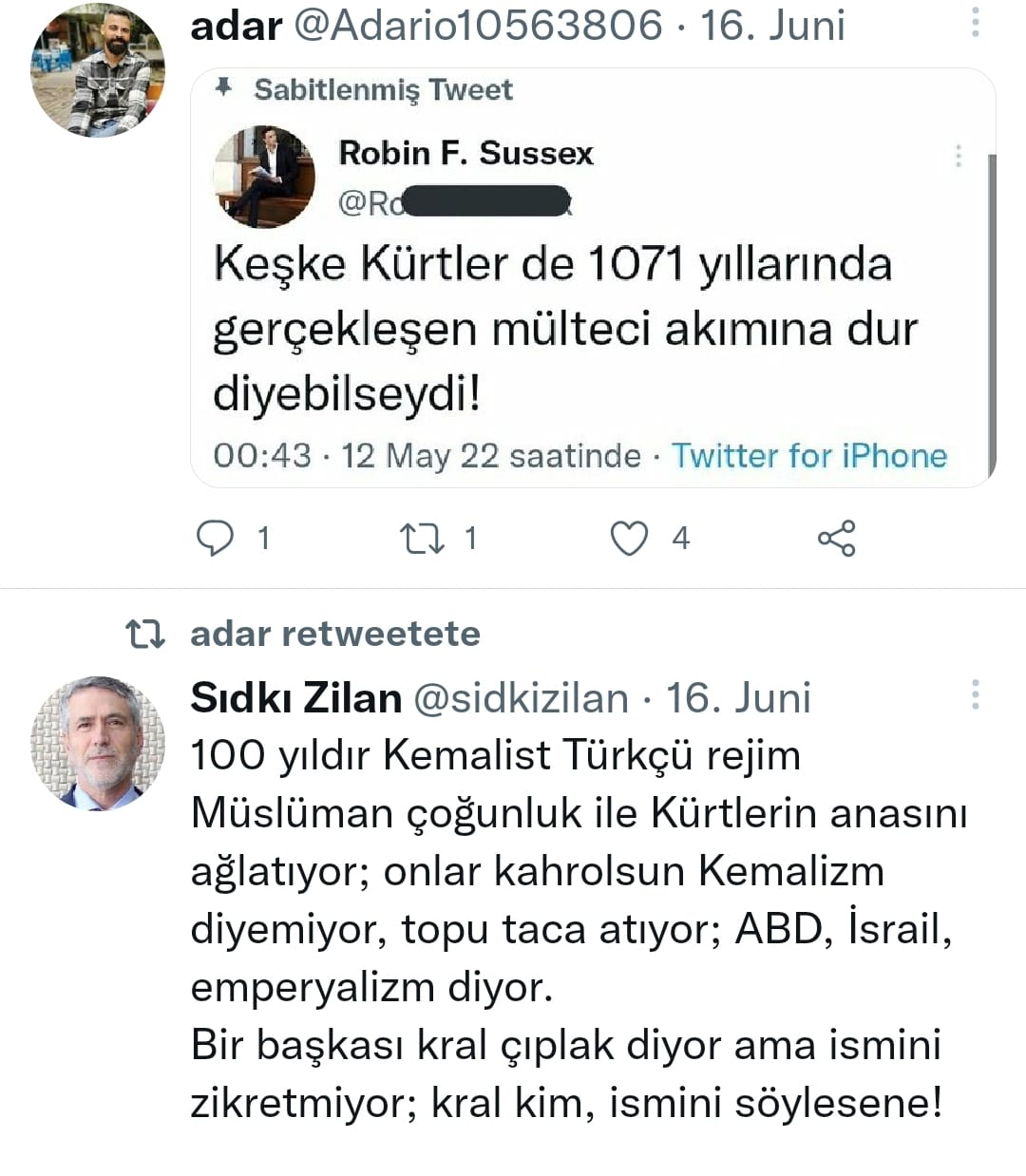The width and height of the screenshot is (1026, 1176).
Task: Click the pin icon beside 'Sabitlenmiş Tweet'
Action: click(224, 89)
